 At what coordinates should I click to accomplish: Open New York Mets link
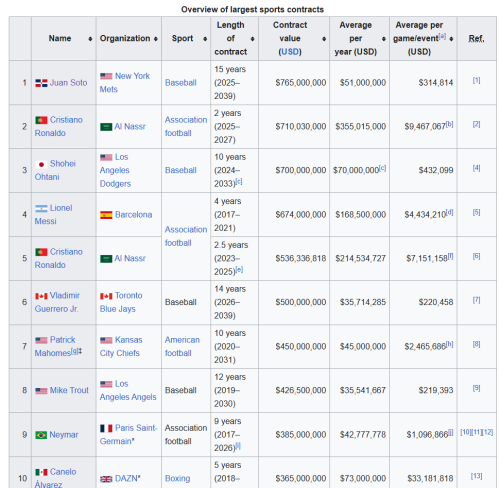pyautogui.click(x=125, y=83)
